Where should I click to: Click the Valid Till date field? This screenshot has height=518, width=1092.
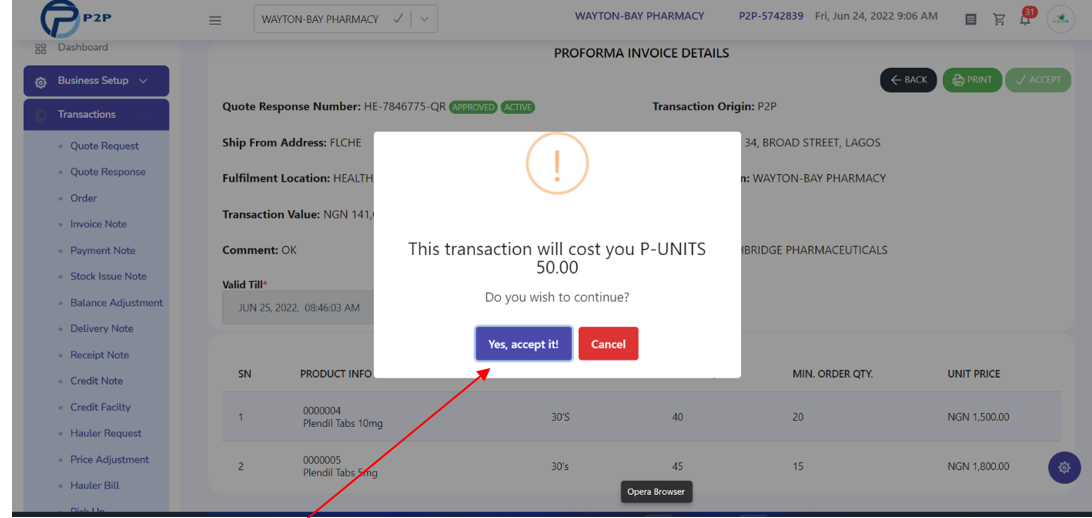298,308
